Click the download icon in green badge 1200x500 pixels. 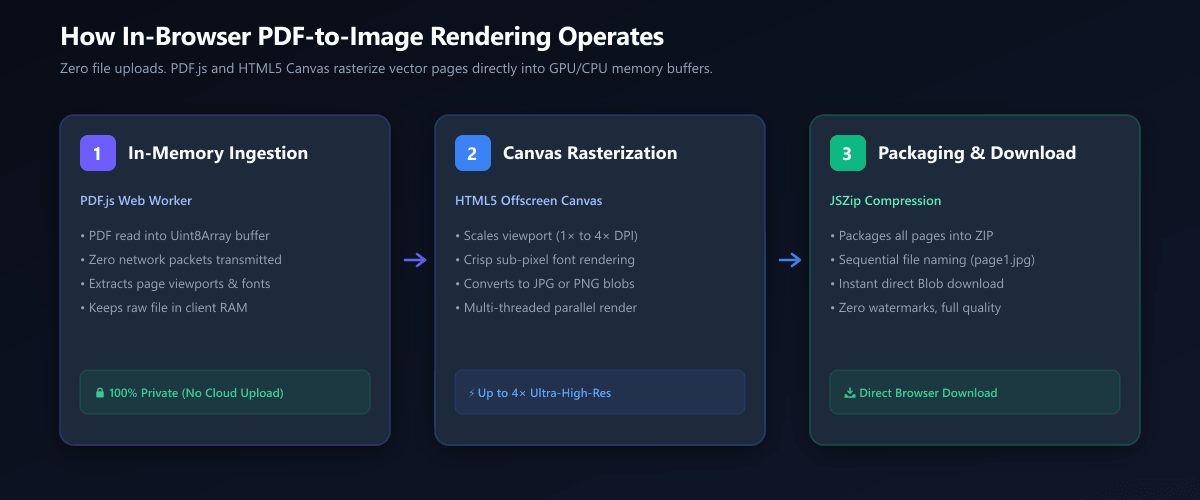pyautogui.click(x=850, y=393)
